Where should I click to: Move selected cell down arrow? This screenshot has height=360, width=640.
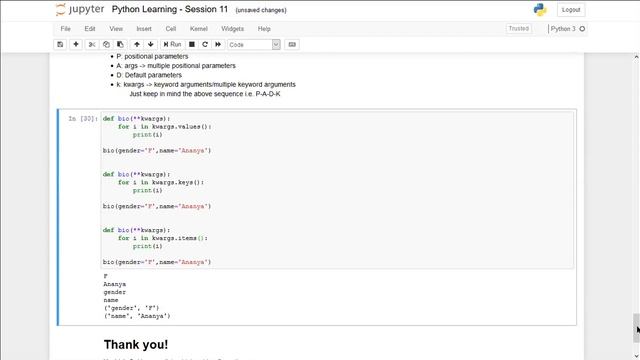[151, 44]
